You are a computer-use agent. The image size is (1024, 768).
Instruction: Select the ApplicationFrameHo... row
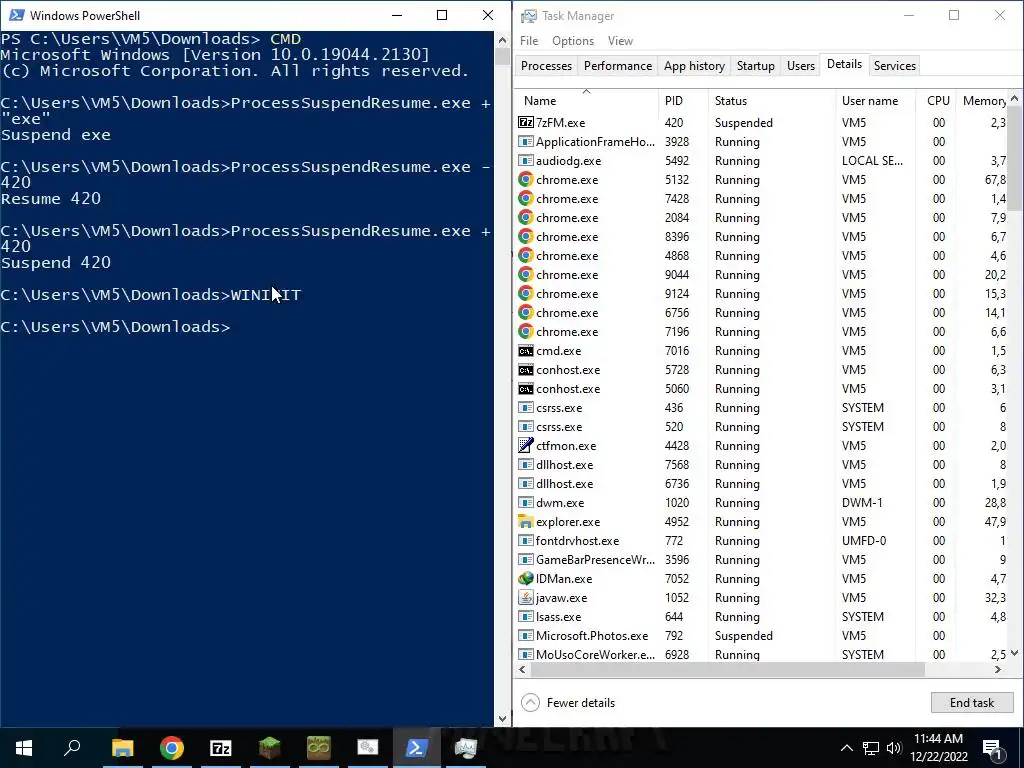point(761,141)
